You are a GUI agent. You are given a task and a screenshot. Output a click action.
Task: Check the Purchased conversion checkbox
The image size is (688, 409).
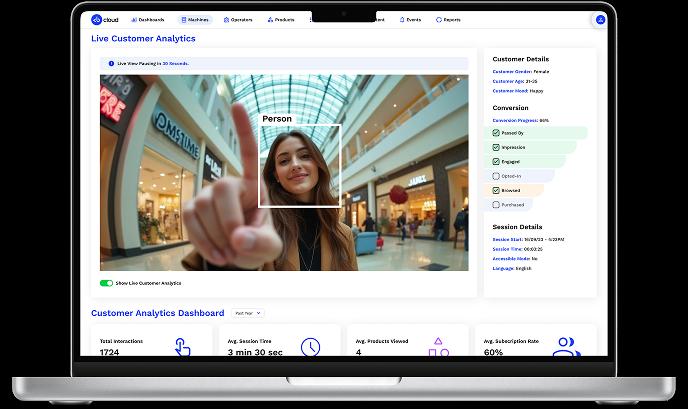(496, 204)
